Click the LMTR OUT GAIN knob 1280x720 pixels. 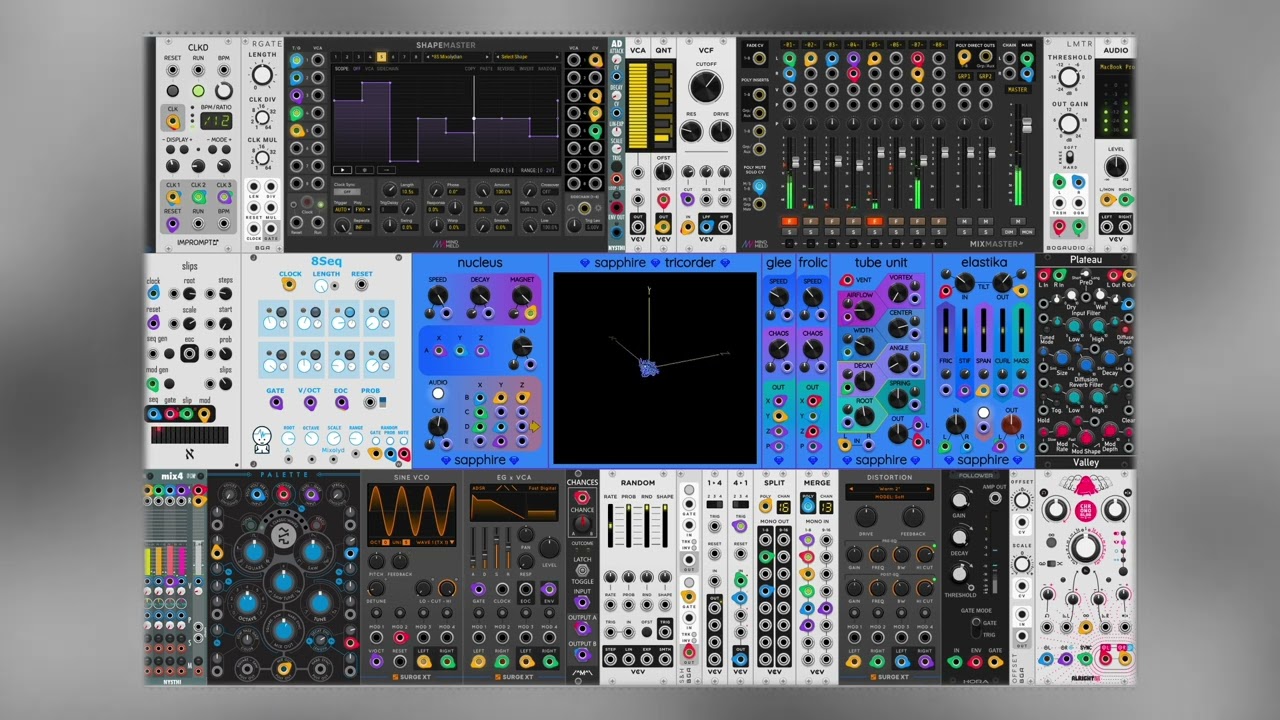click(x=1069, y=123)
